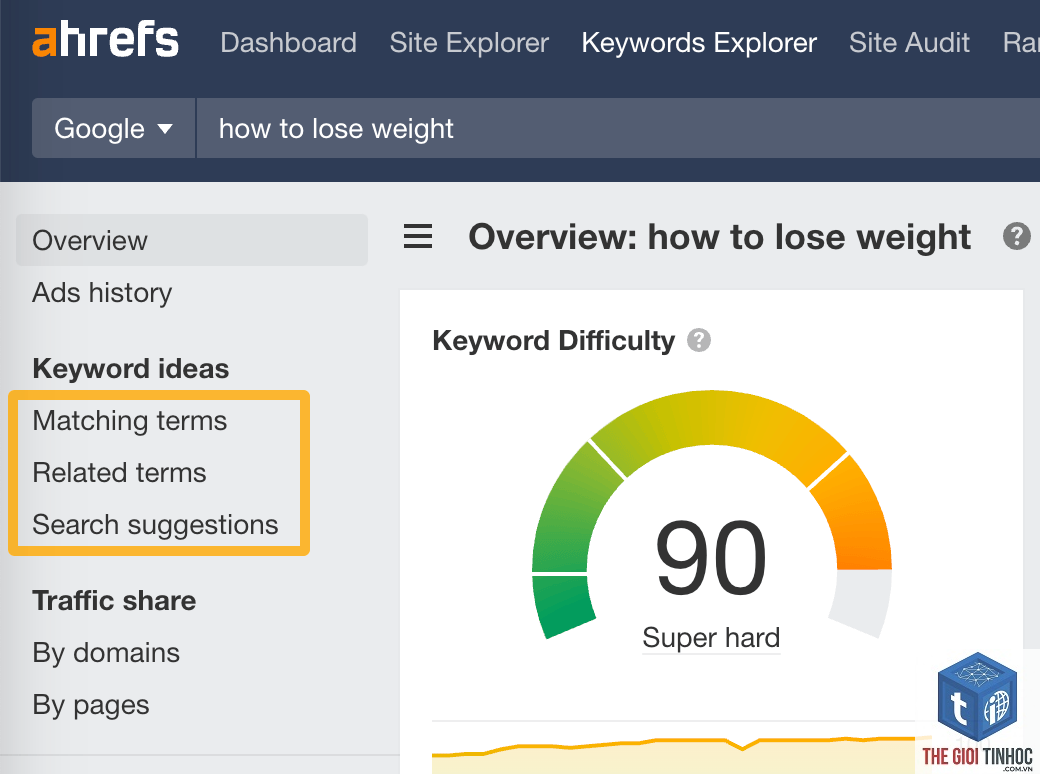Open Site Explorer in top navigation
The height and width of the screenshot is (774, 1040).
pos(469,42)
